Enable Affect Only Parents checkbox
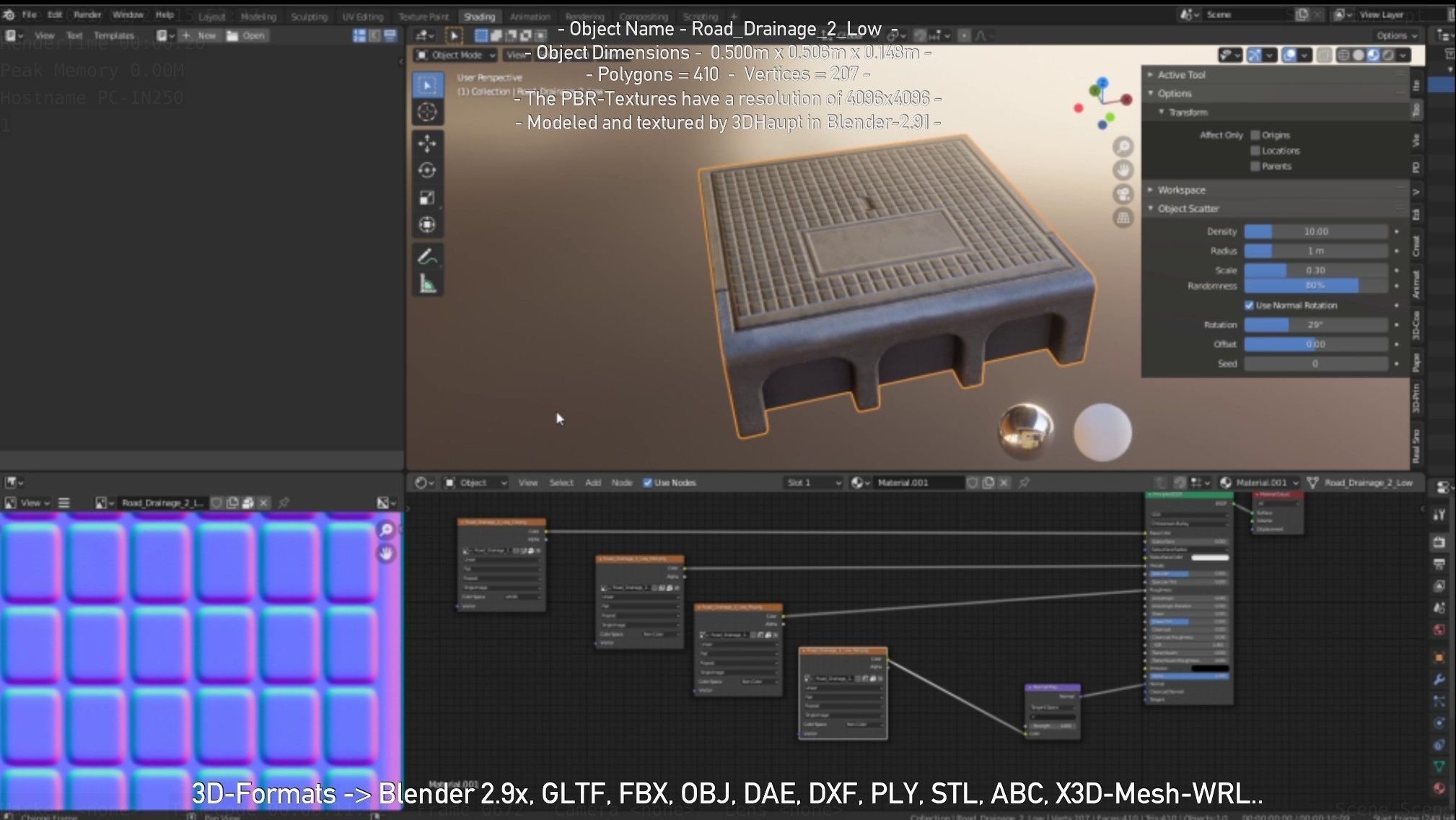This screenshot has width=1456, height=820. click(1255, 167)
